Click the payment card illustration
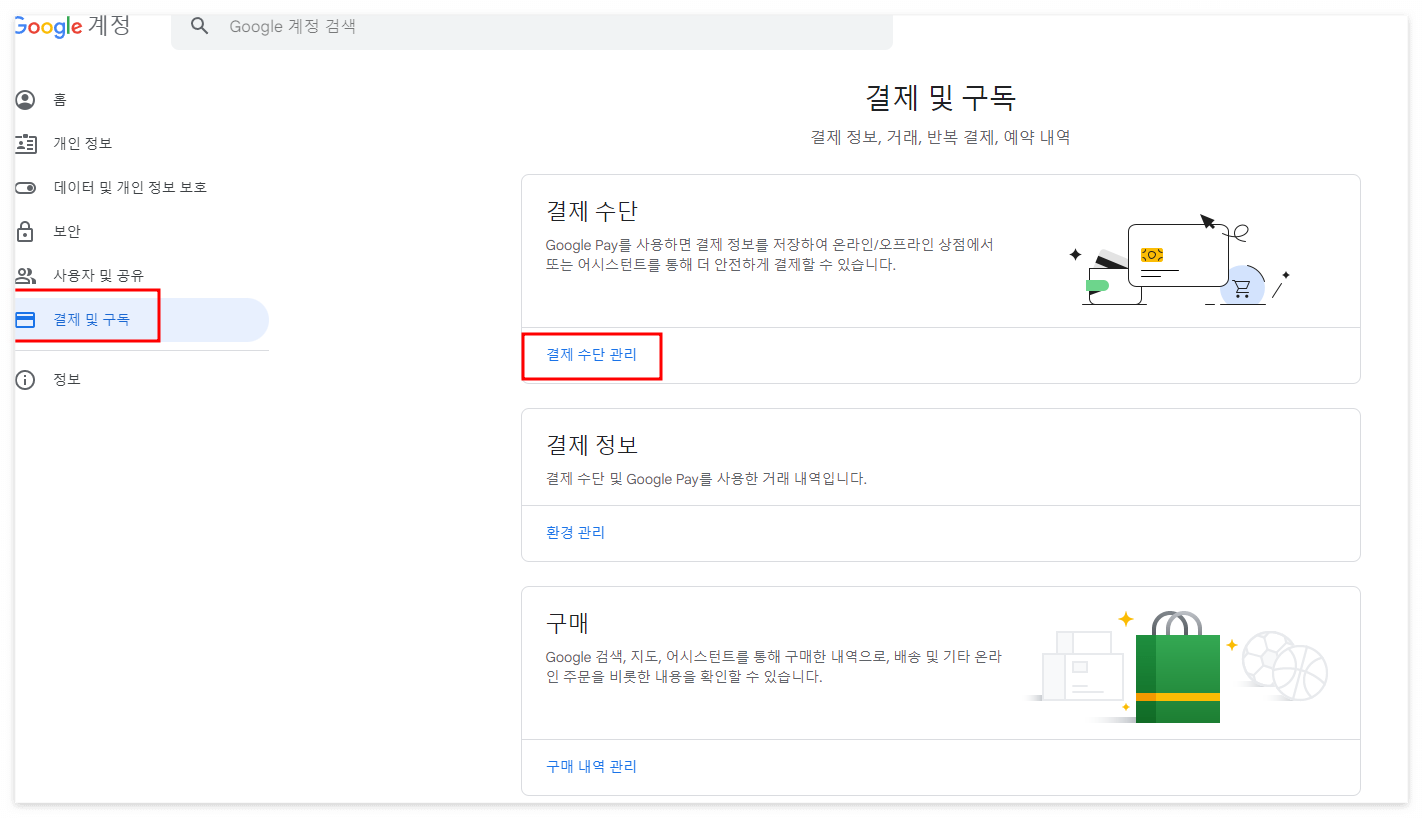 pyautogui.click(x=1180, y=258)
